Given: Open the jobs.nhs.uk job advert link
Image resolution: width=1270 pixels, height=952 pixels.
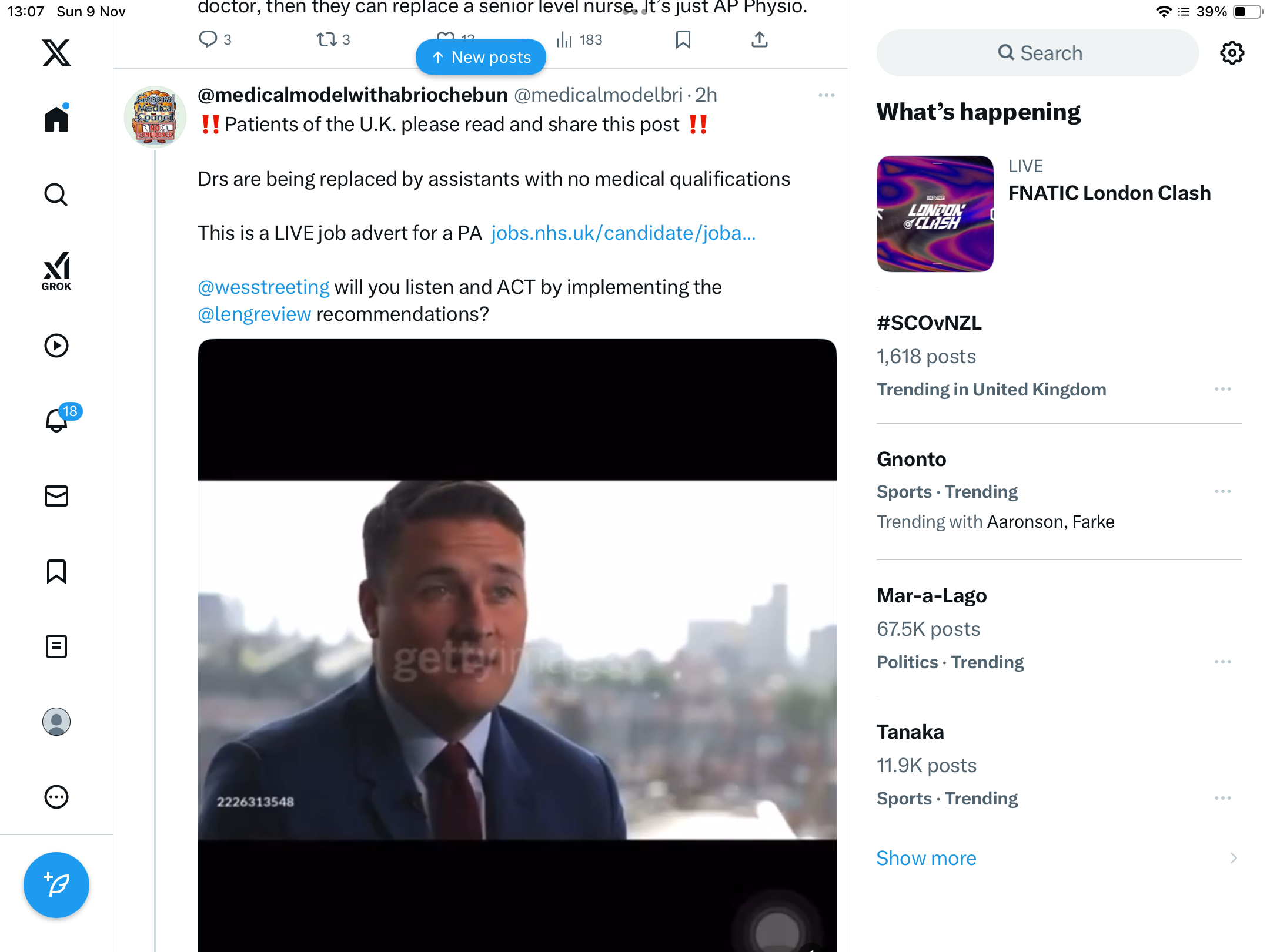Looking at the screenshot, I should tap(623, 233).
